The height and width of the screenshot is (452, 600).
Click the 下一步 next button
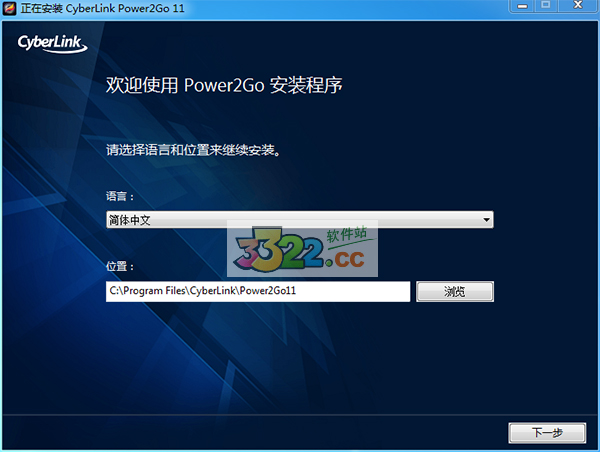pos(547,433)
